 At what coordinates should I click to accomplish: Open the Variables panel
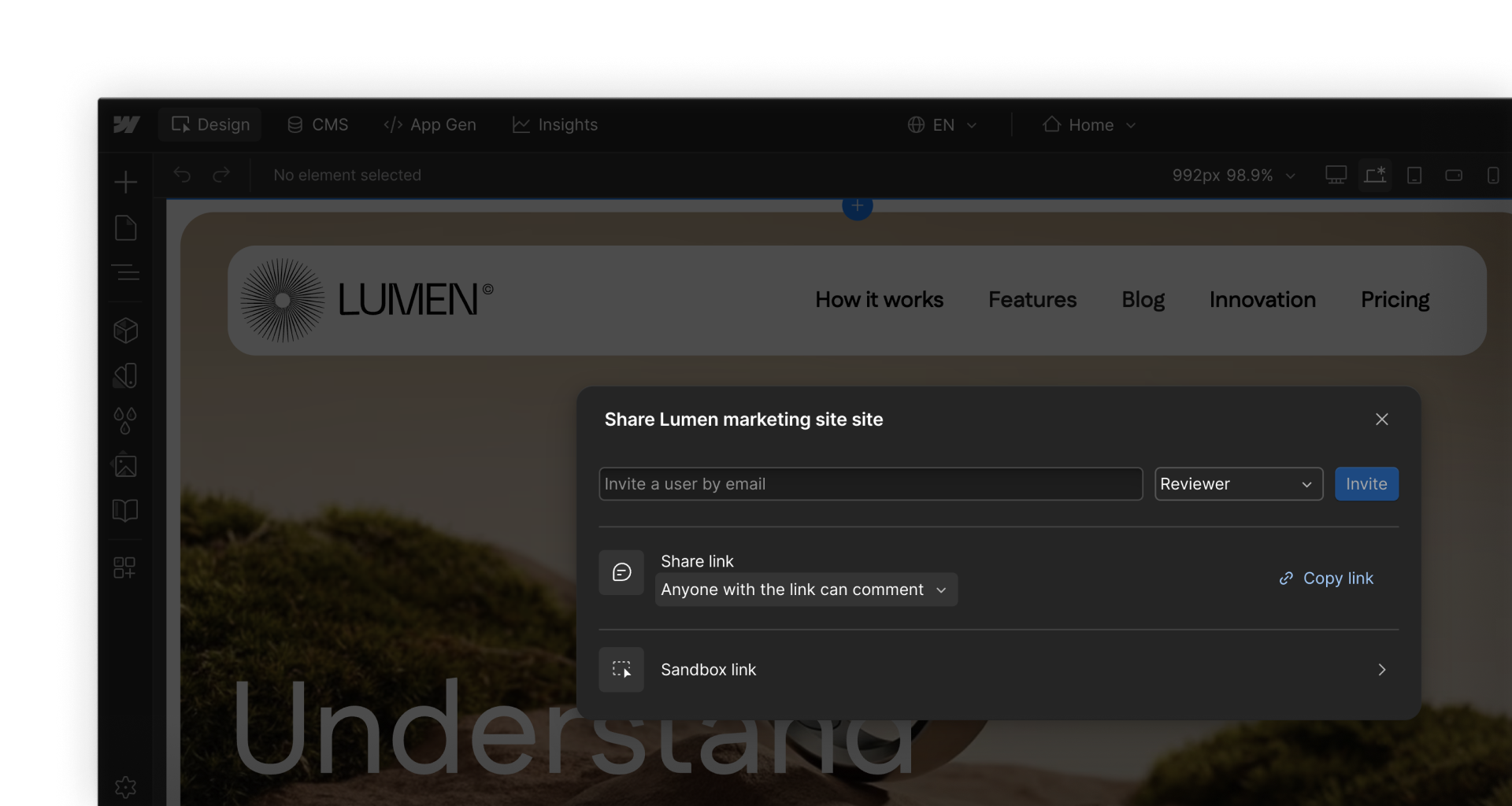[x=126, y=421]
